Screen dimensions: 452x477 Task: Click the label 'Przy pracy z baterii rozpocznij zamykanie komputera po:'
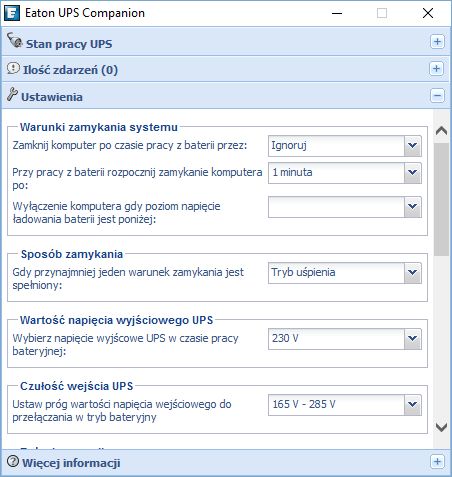[137, 179]
